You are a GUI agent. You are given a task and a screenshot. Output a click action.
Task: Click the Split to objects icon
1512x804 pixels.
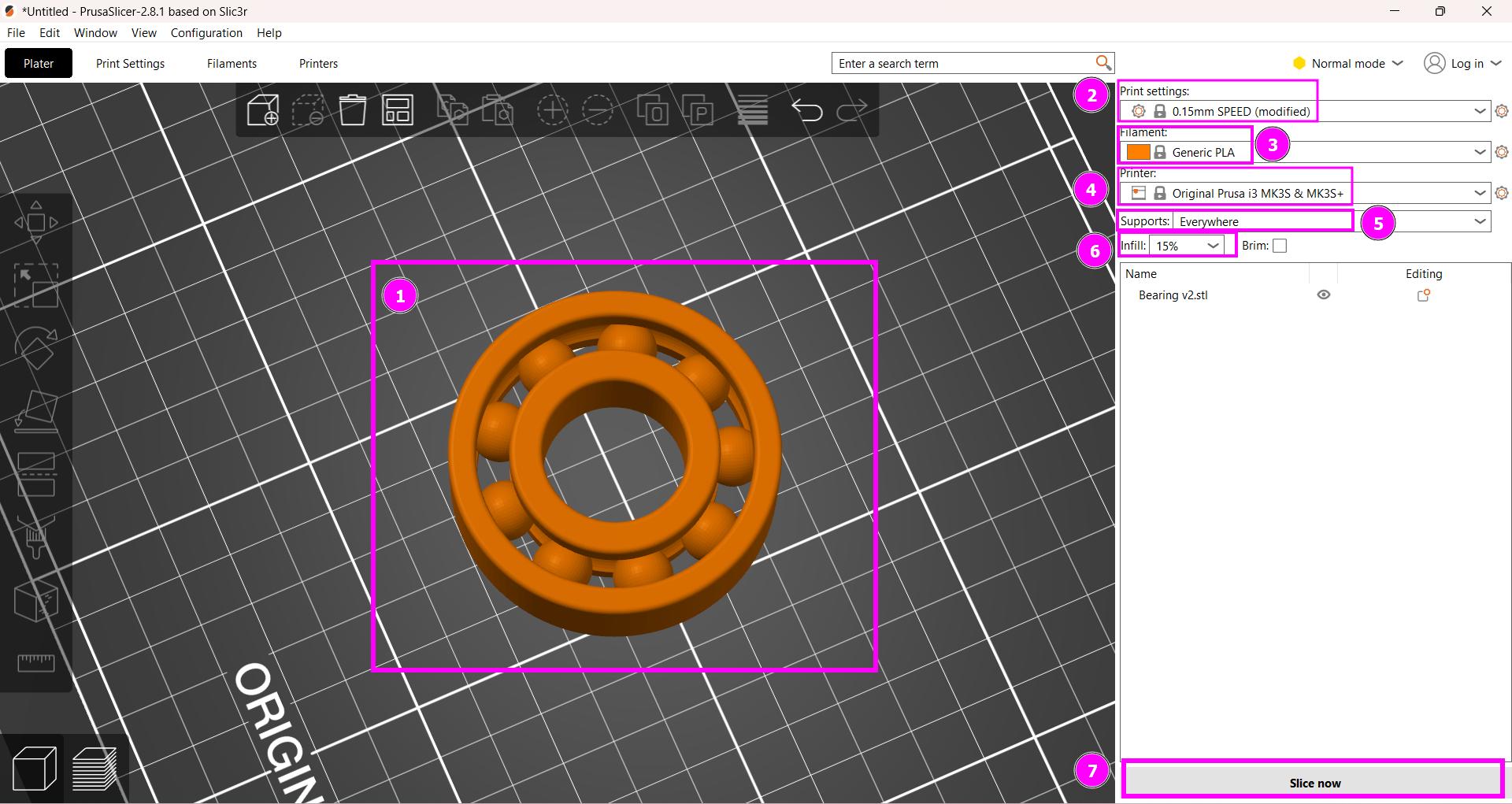click(653, 110)
